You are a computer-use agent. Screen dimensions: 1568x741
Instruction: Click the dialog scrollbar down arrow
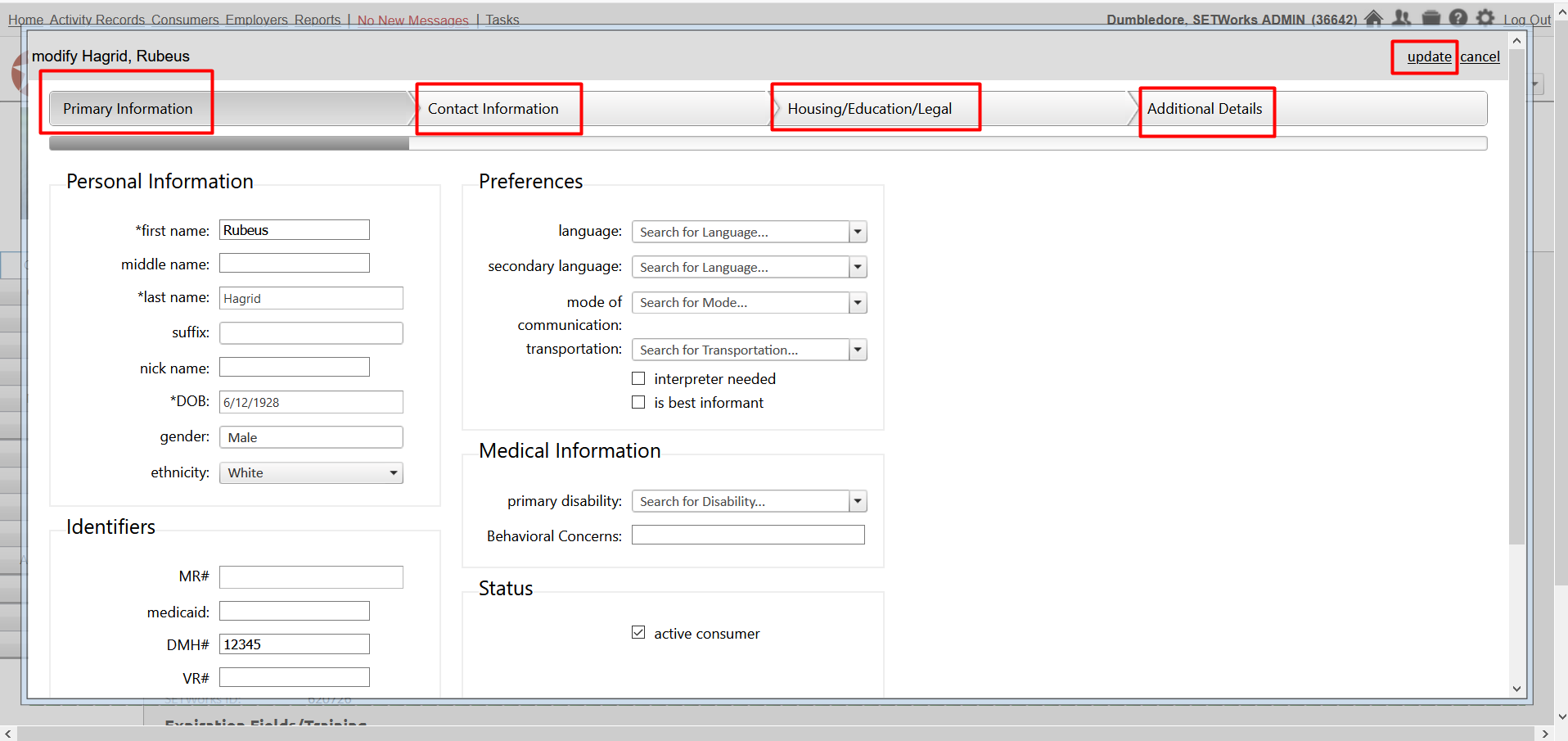(x=1517, y=689)
